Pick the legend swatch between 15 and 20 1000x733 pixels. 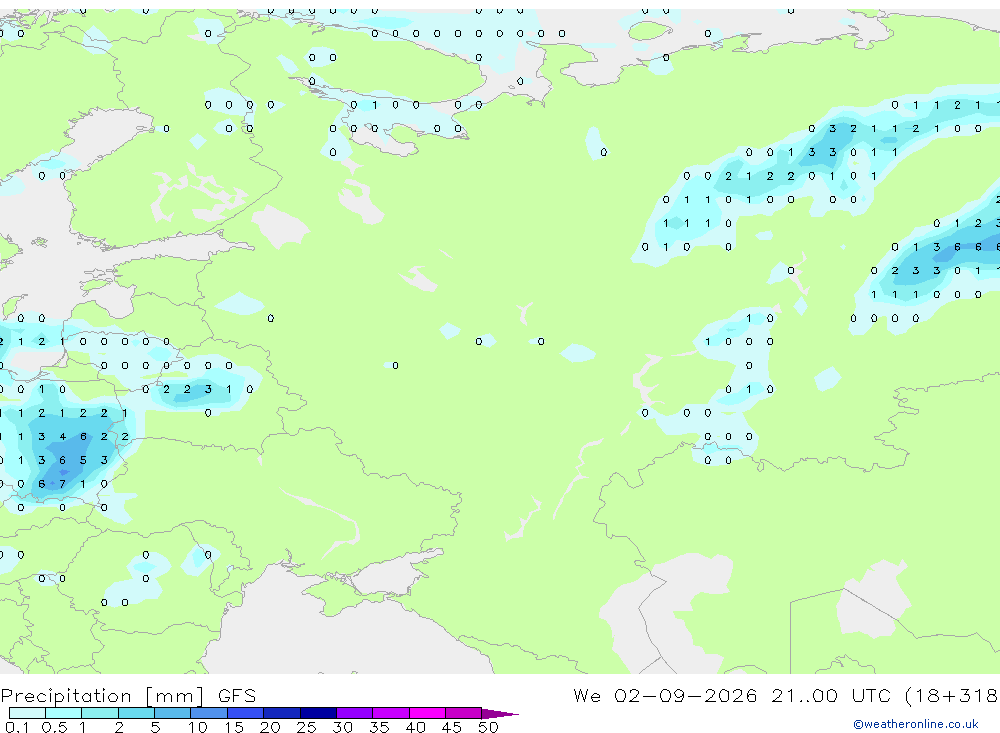[x=246, y=713]
